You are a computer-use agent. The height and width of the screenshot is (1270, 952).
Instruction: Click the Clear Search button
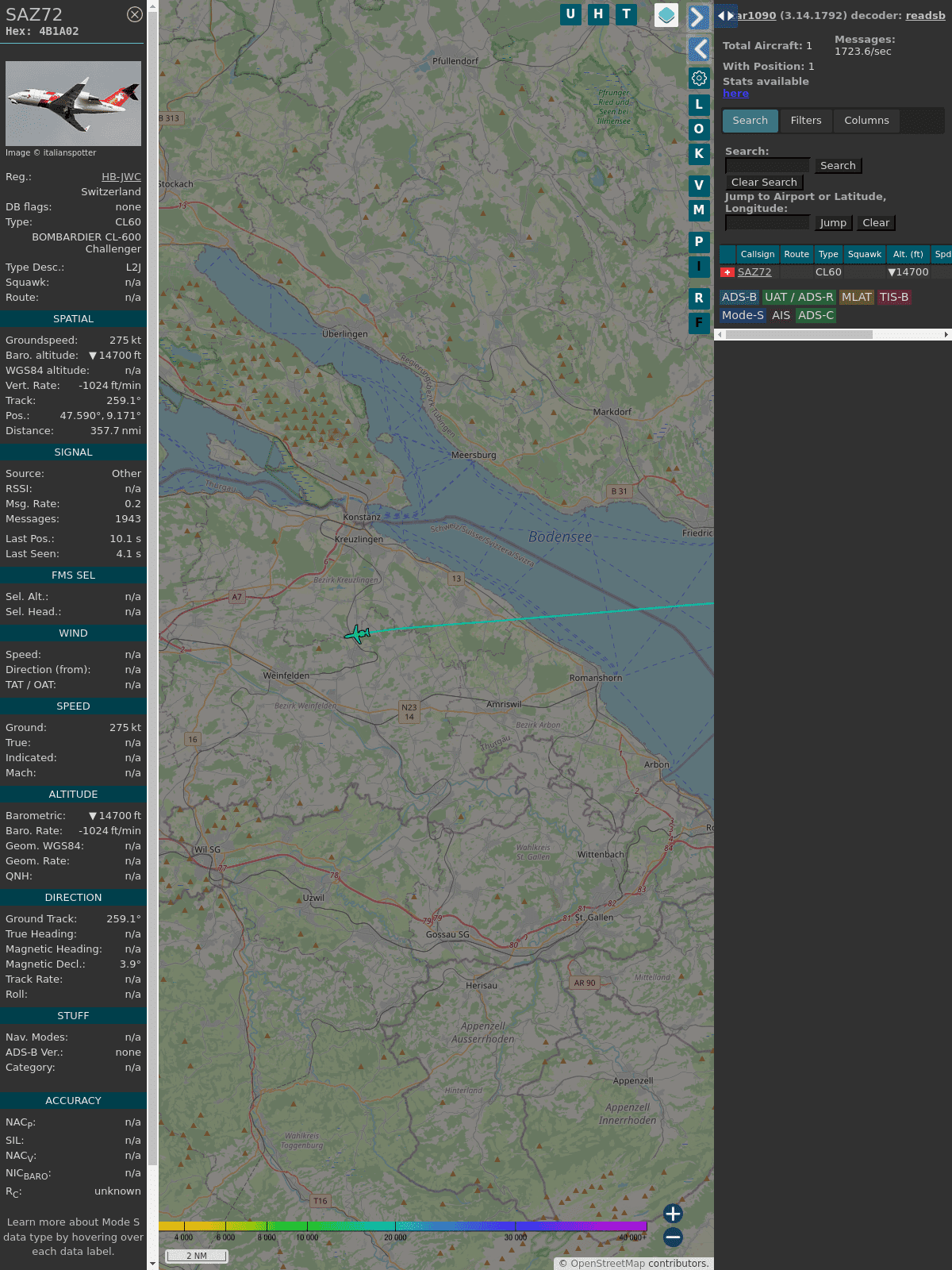point(764,183)
